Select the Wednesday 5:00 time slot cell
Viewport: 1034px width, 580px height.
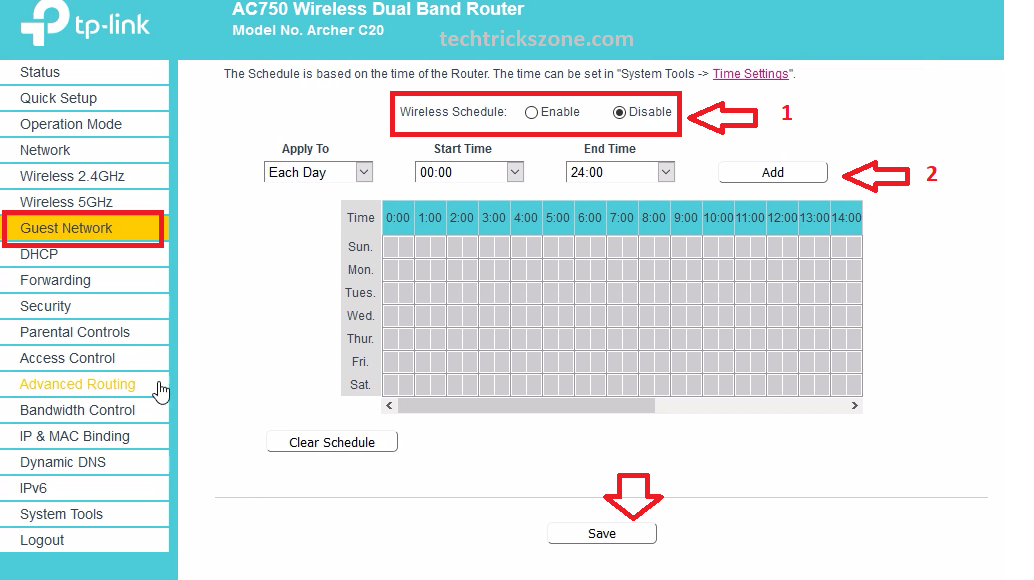coord(551,316)
